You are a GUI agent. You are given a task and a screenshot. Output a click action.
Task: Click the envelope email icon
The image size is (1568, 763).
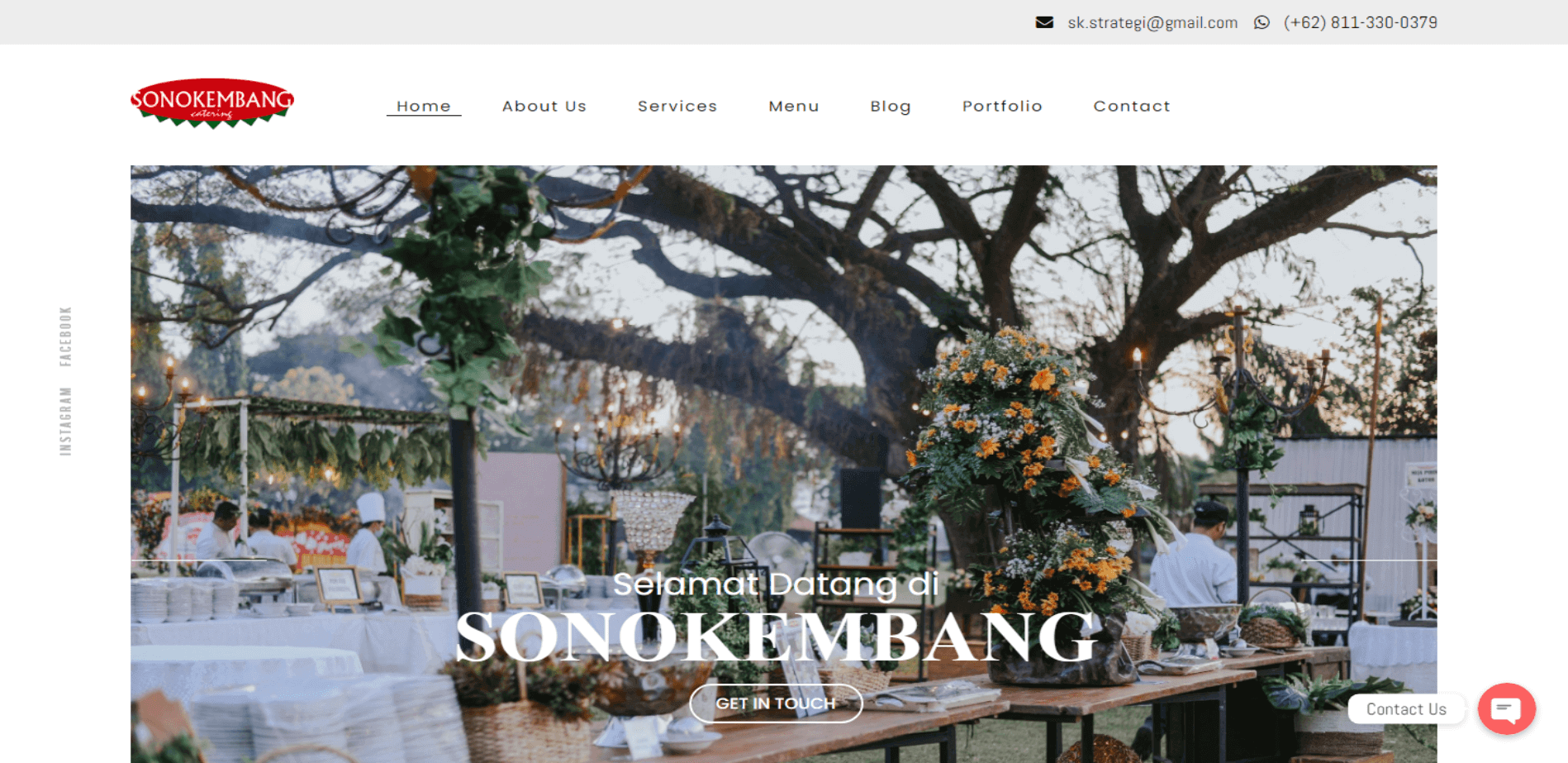pyautogui.click(x=1044, y=22)
